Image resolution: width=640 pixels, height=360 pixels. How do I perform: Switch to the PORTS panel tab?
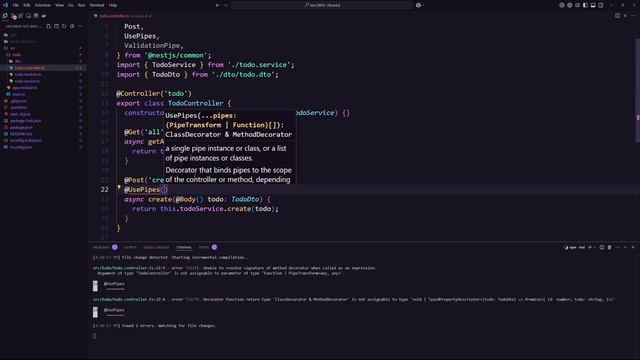[203, 247]
